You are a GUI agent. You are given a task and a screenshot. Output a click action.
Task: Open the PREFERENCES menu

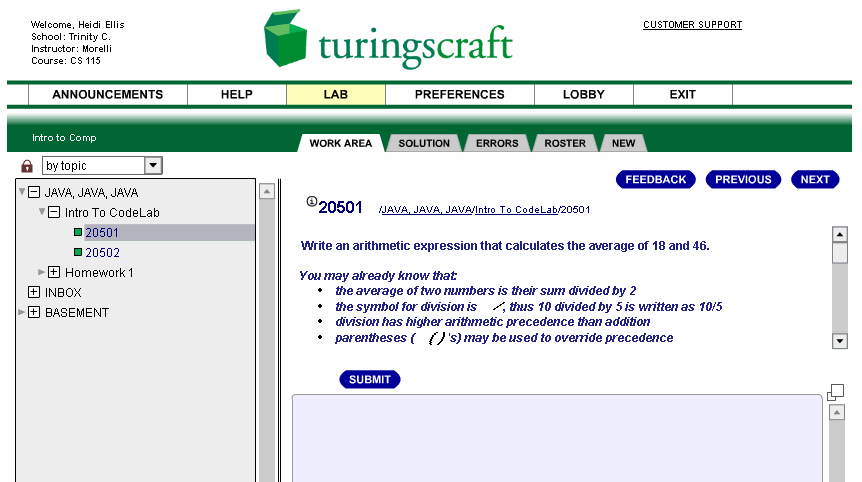(459, 95)
